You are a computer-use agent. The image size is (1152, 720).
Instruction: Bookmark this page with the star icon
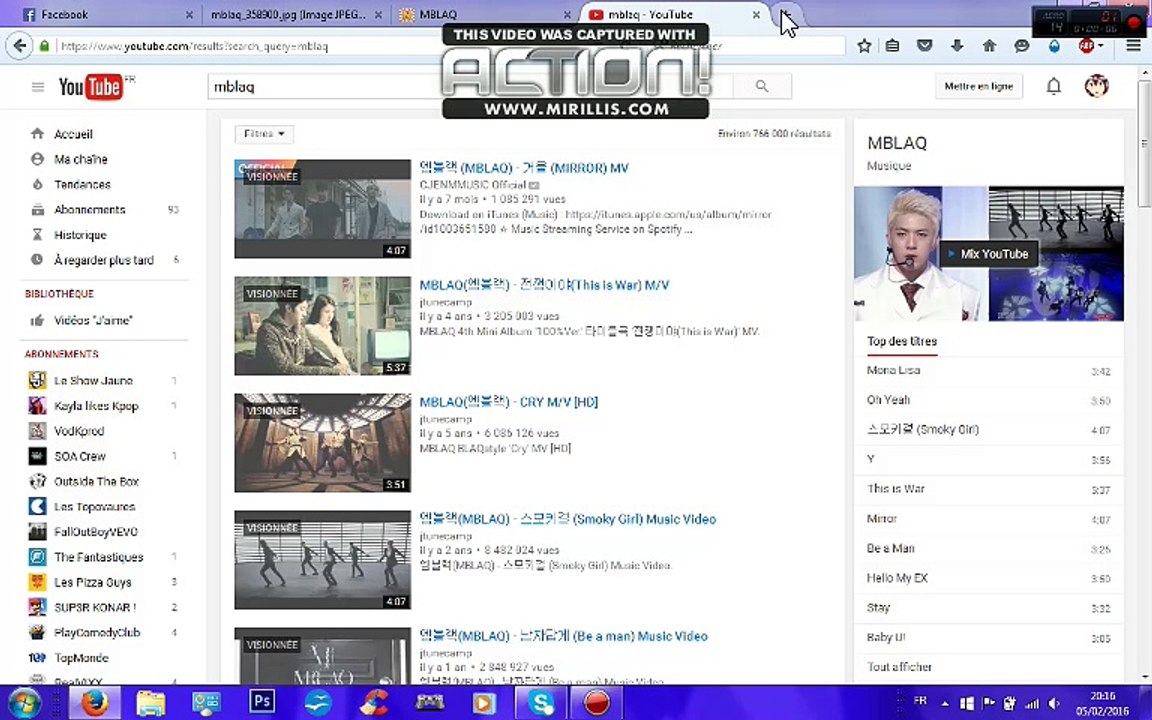[864, 46]
